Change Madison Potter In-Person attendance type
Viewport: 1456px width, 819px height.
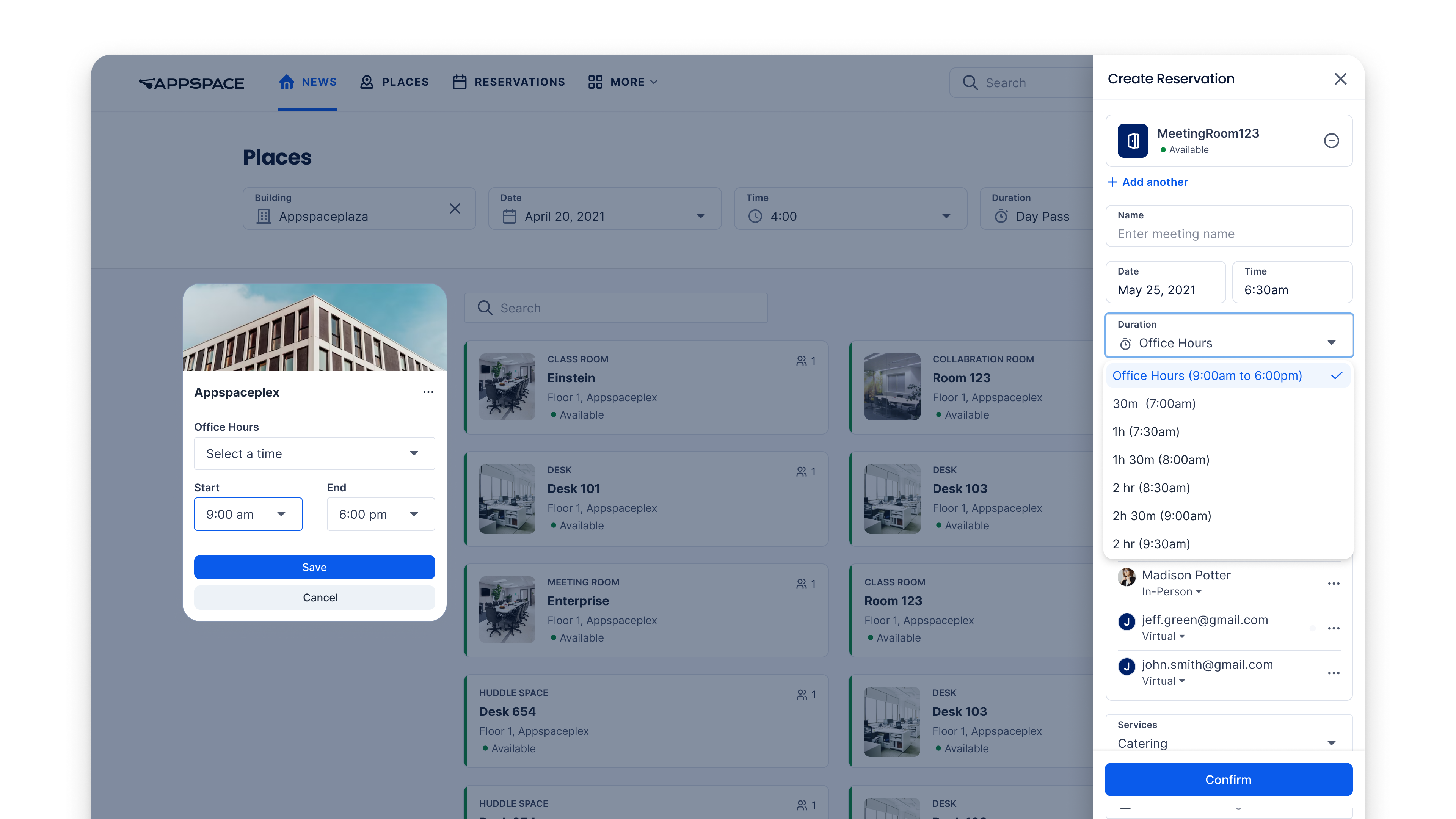coord(1170,592)
